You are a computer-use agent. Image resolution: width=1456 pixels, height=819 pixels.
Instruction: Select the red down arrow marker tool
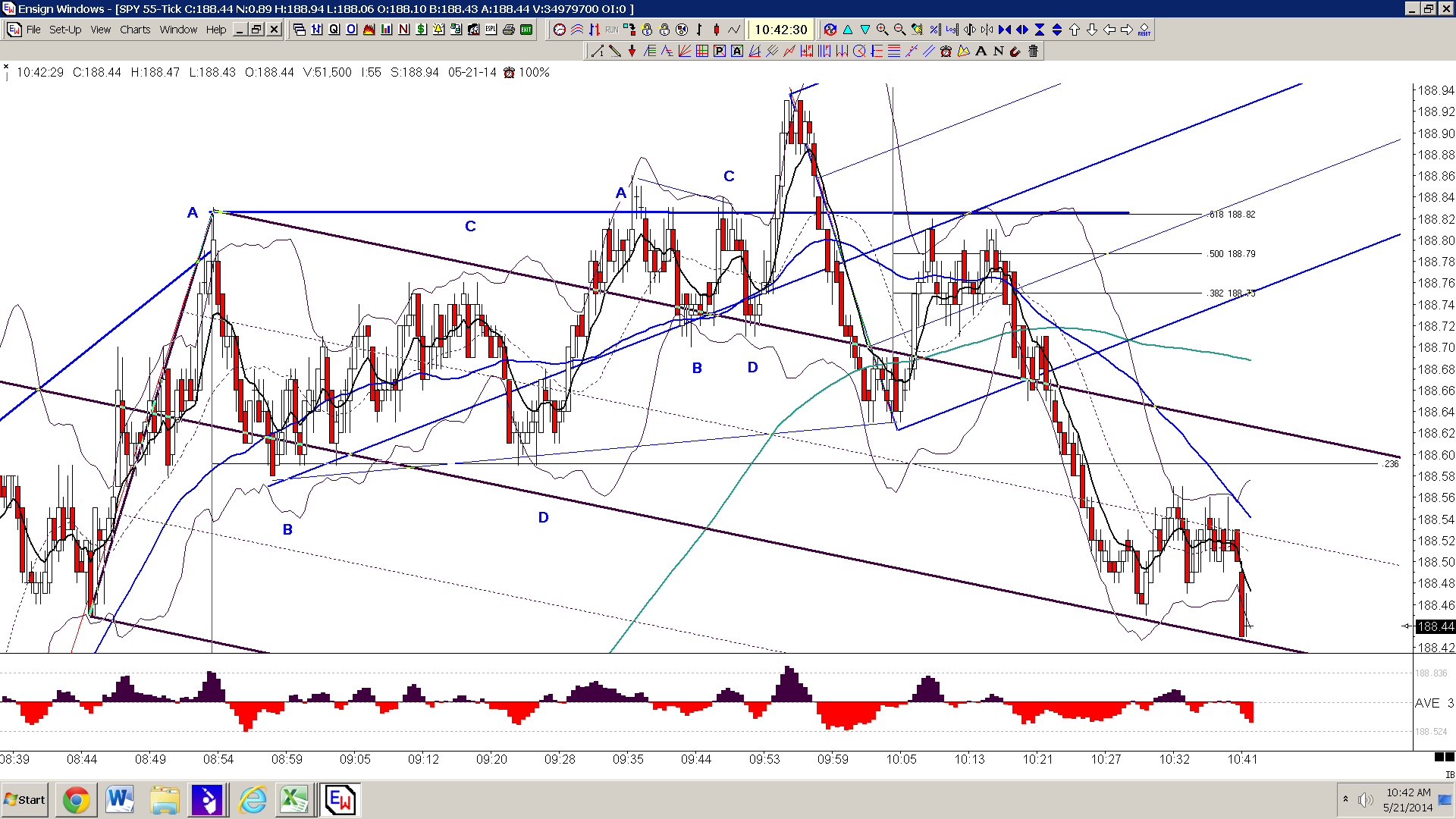tap(632, 51)
